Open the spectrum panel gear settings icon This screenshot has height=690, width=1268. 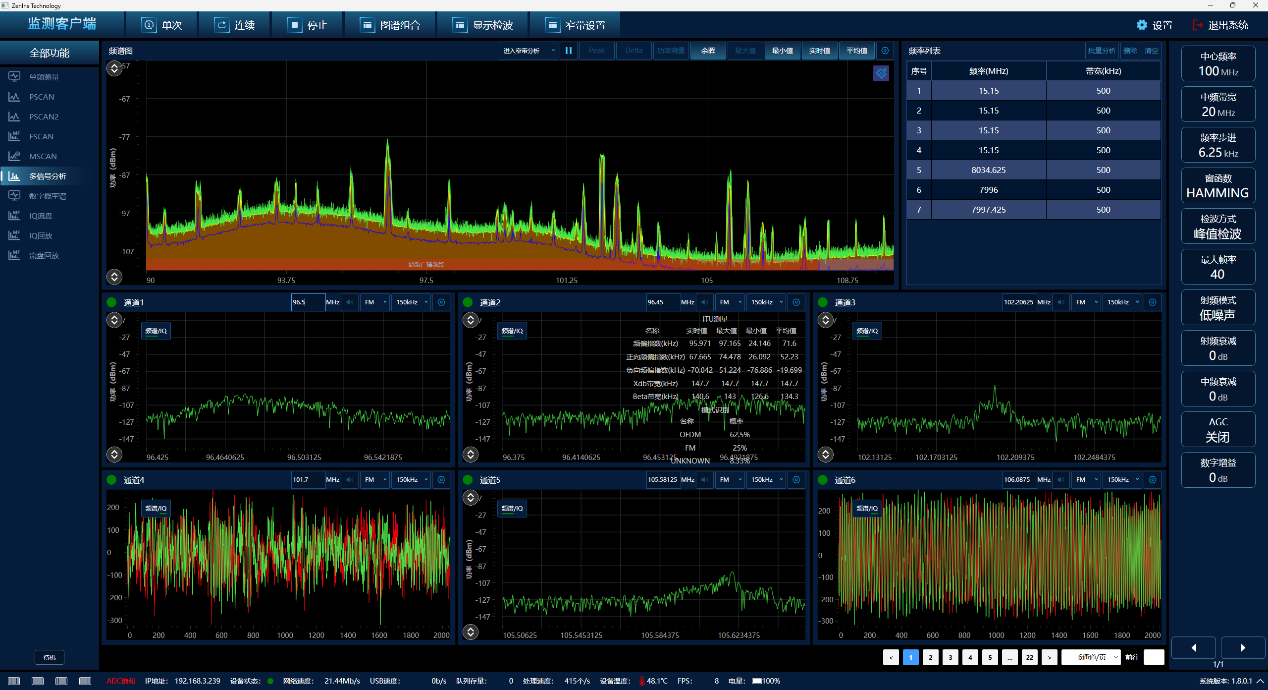[x=884, y=50]
